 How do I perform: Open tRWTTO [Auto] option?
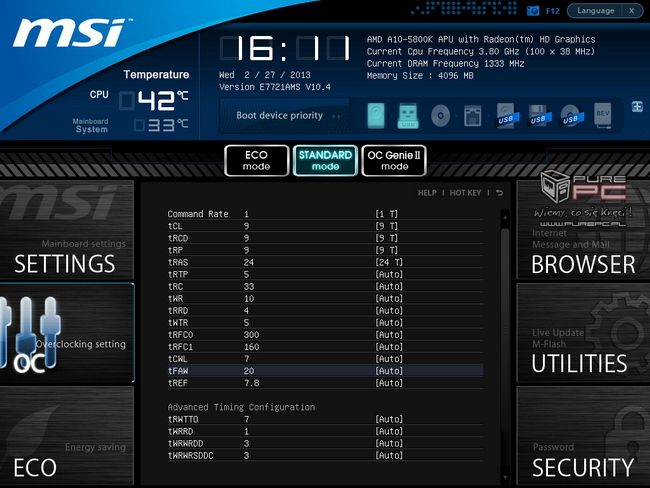[x=389, y=419]
